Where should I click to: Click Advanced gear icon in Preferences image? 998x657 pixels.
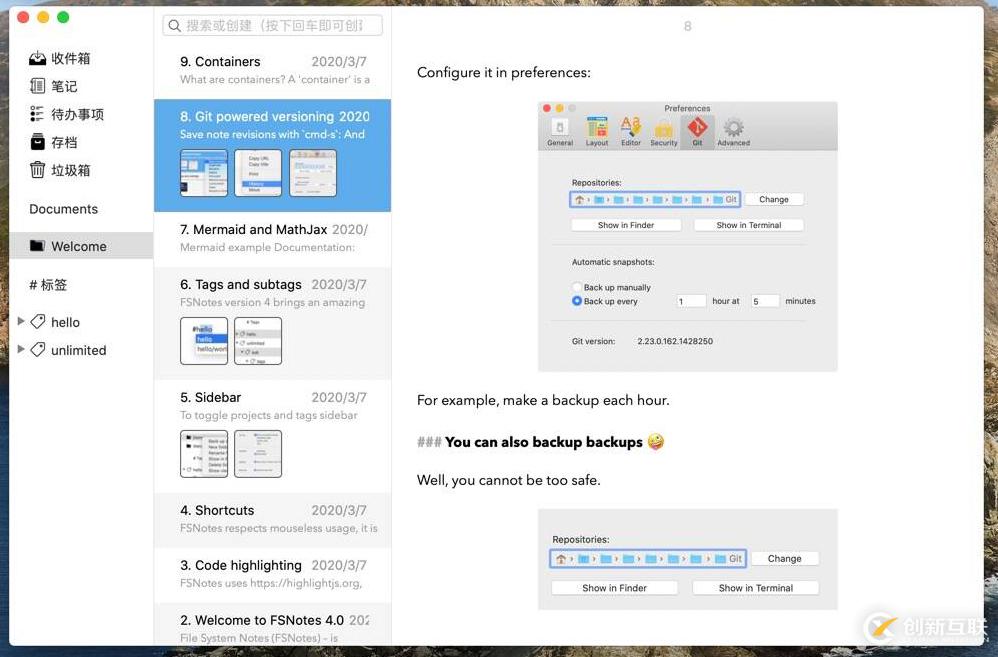733,127
